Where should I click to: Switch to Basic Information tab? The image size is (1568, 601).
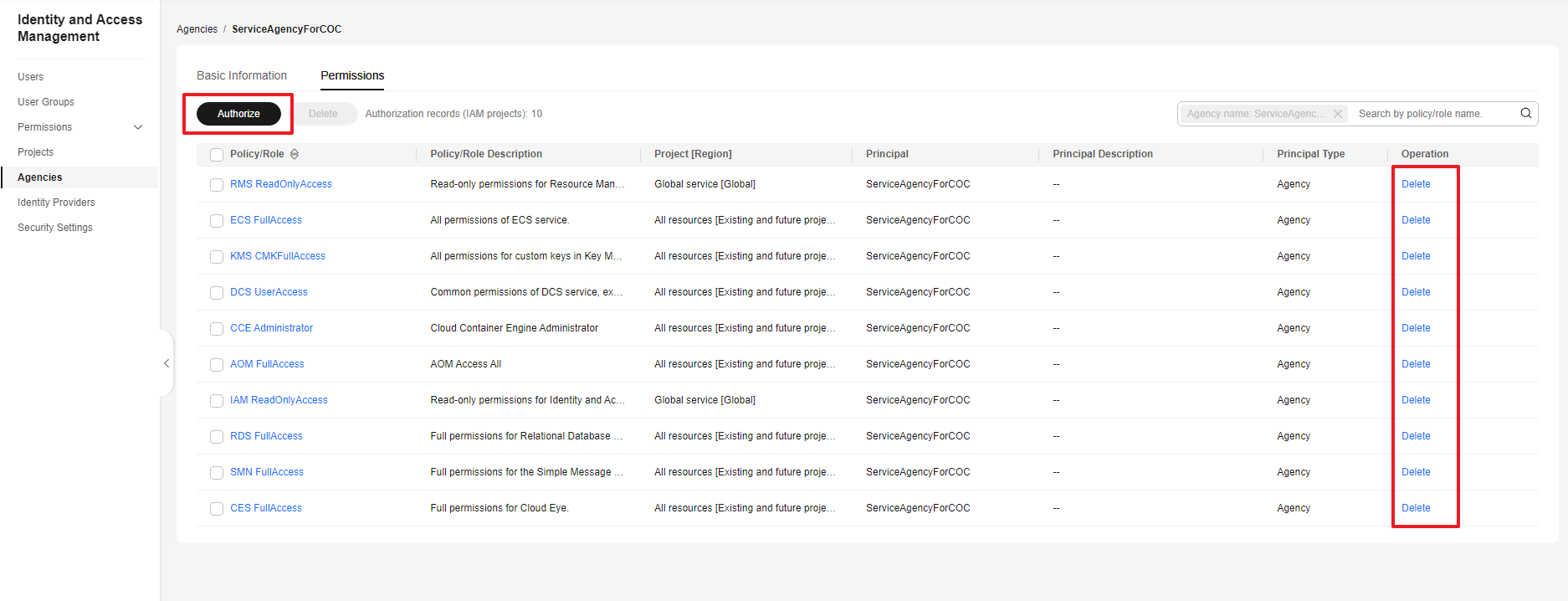(242, 75)
